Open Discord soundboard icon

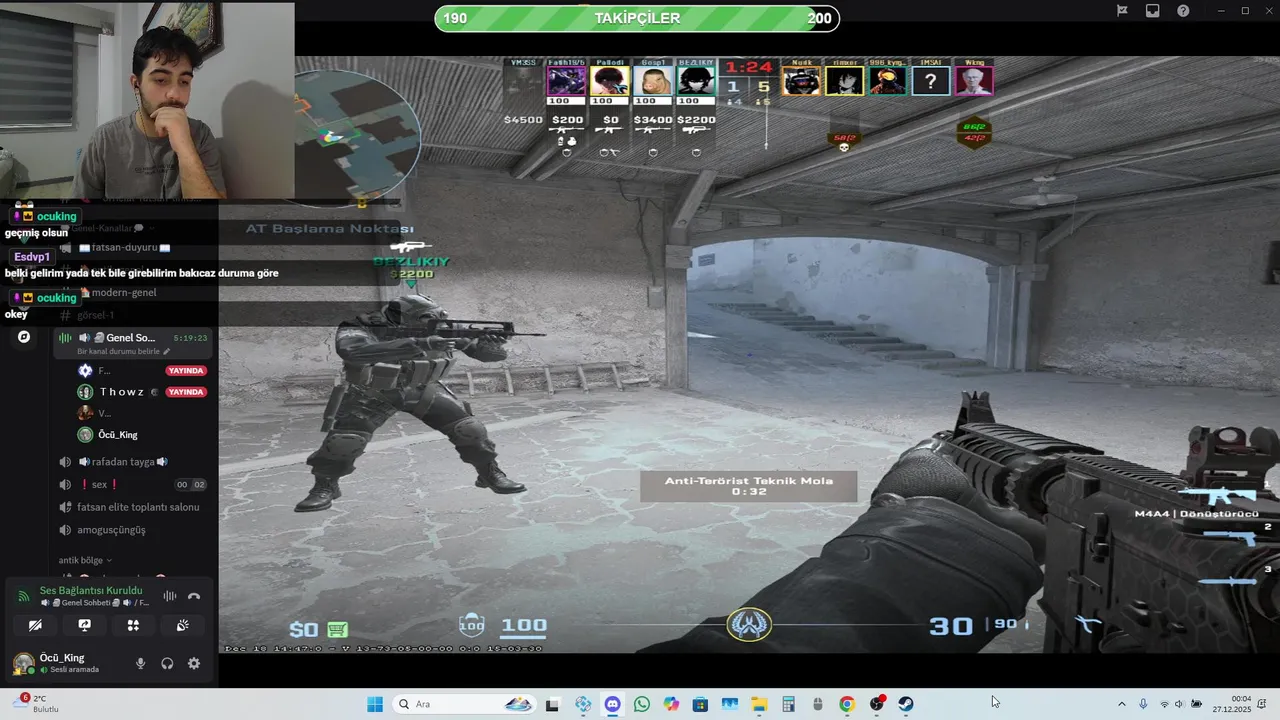click(x=182, y=625)
